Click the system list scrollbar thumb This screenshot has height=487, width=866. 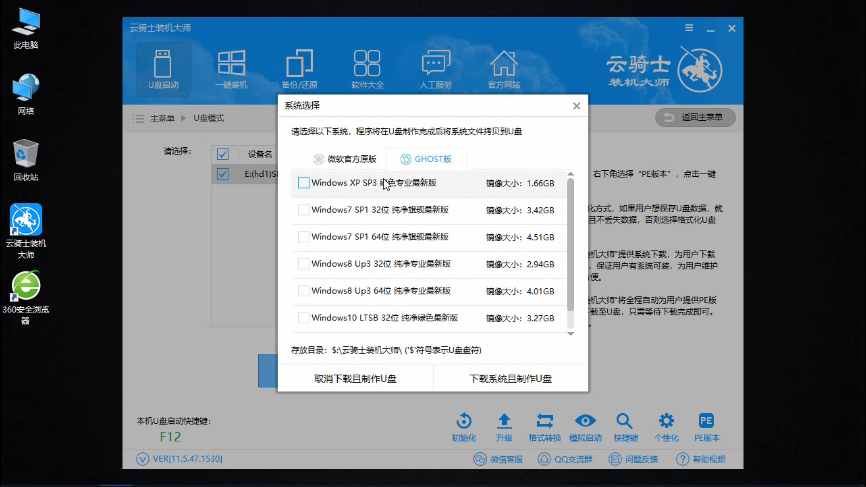[x=571, y=244]
